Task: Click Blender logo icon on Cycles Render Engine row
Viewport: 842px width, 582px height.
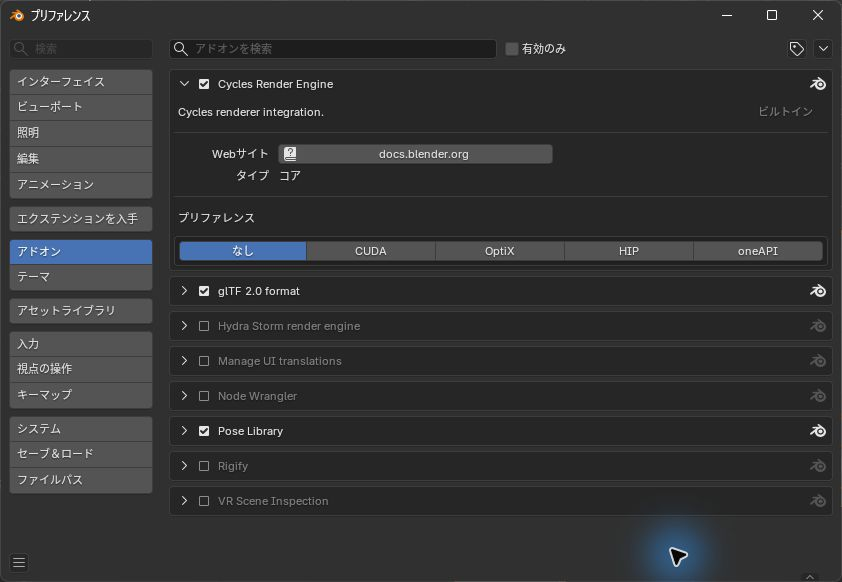Action: pos(817,84)
